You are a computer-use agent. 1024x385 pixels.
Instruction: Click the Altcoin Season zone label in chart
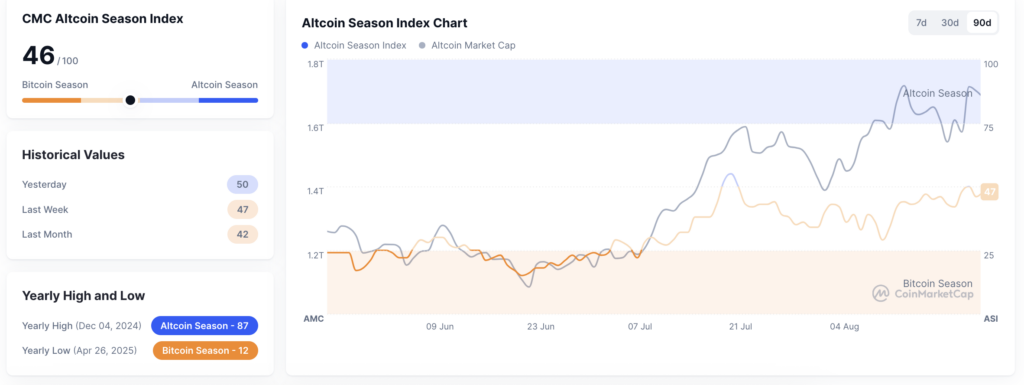click(x=937, y=93)
